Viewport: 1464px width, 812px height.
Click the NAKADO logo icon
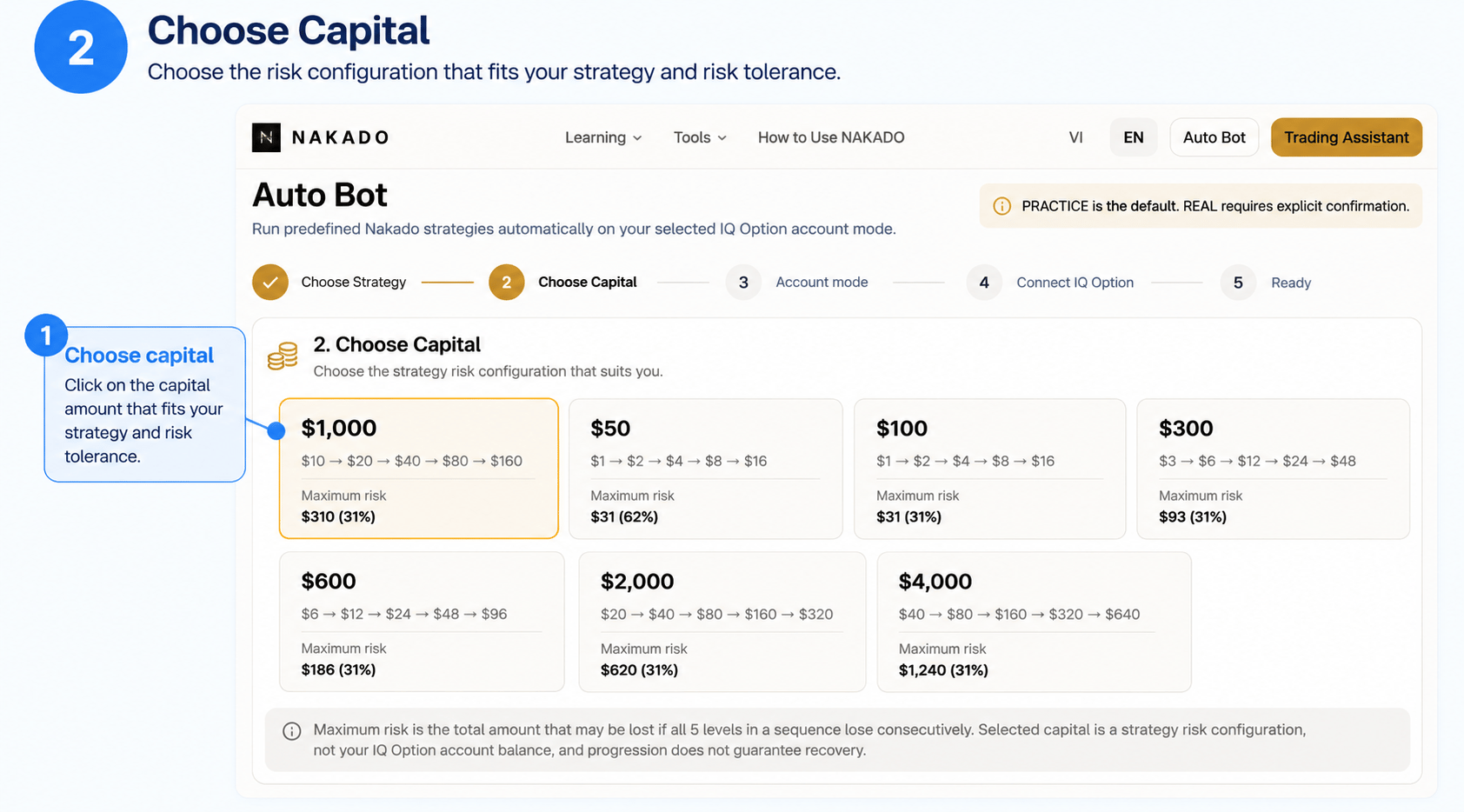(266, 137)
